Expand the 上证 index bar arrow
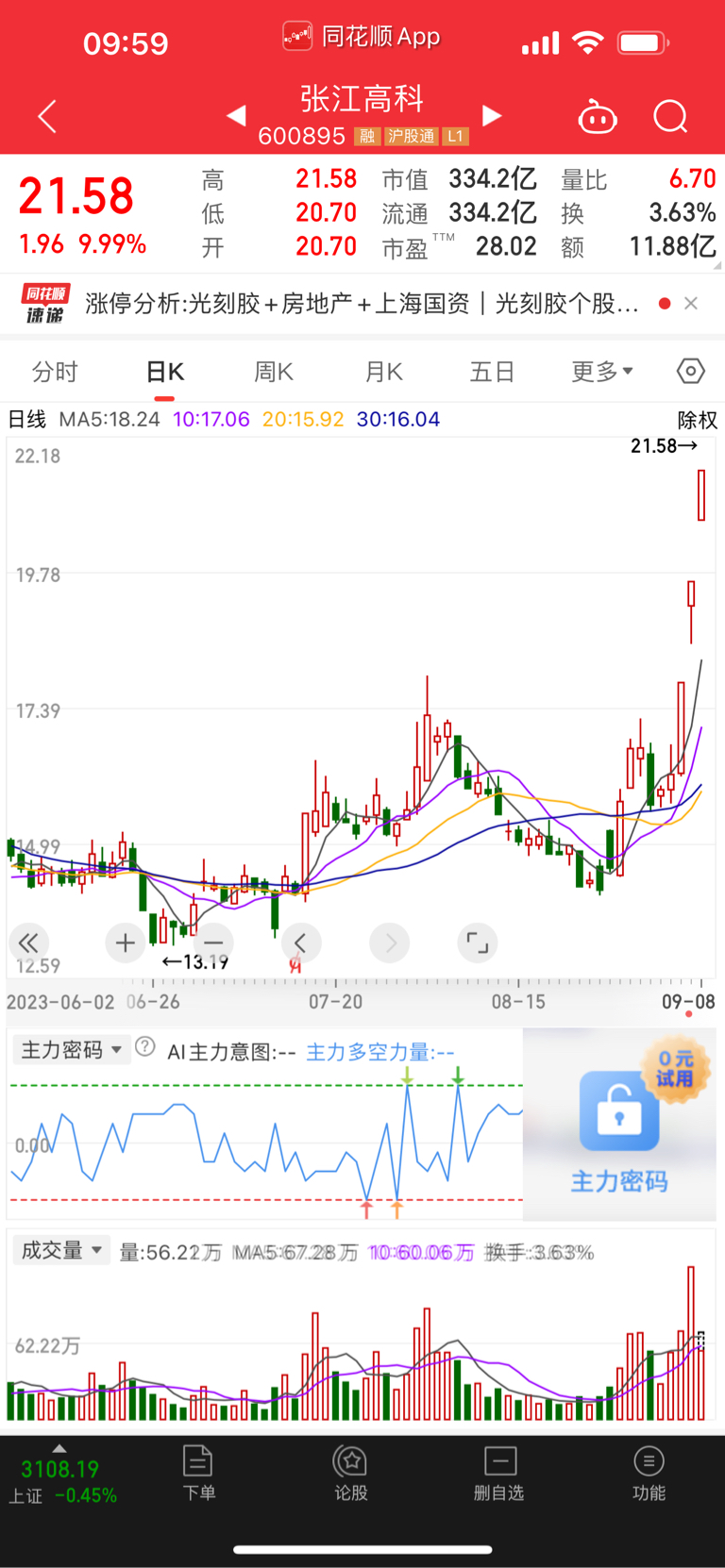Image resolution: width=725 pixels, height=1568 pixels. 59,1448
